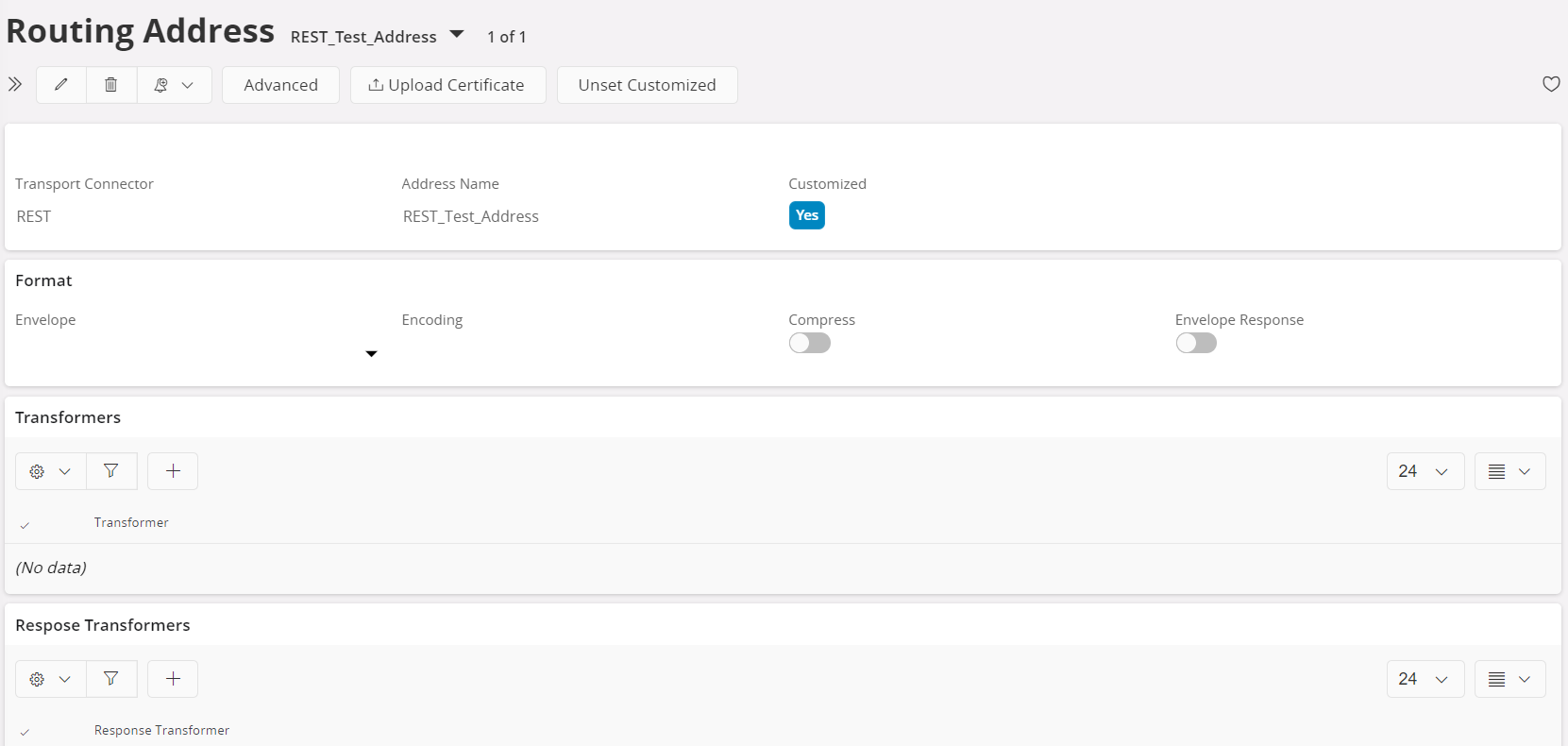Click the pencil edit icon
The image size is (1568, 746).
tap(61, 85)
